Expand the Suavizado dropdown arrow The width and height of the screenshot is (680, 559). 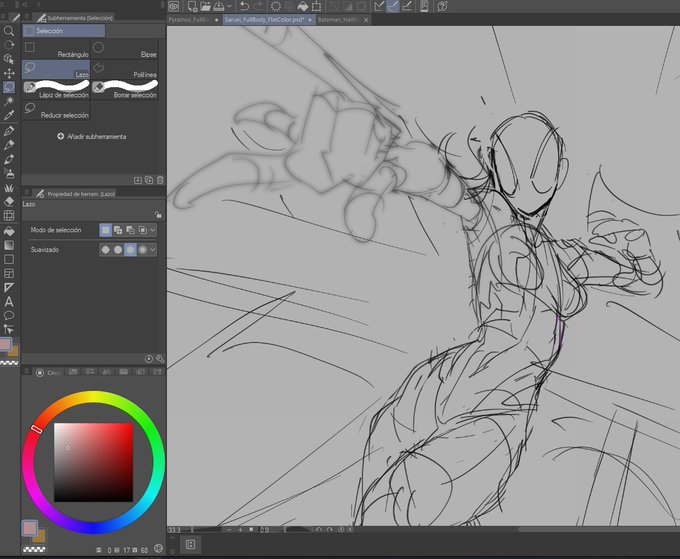click(x=153, y=250)
